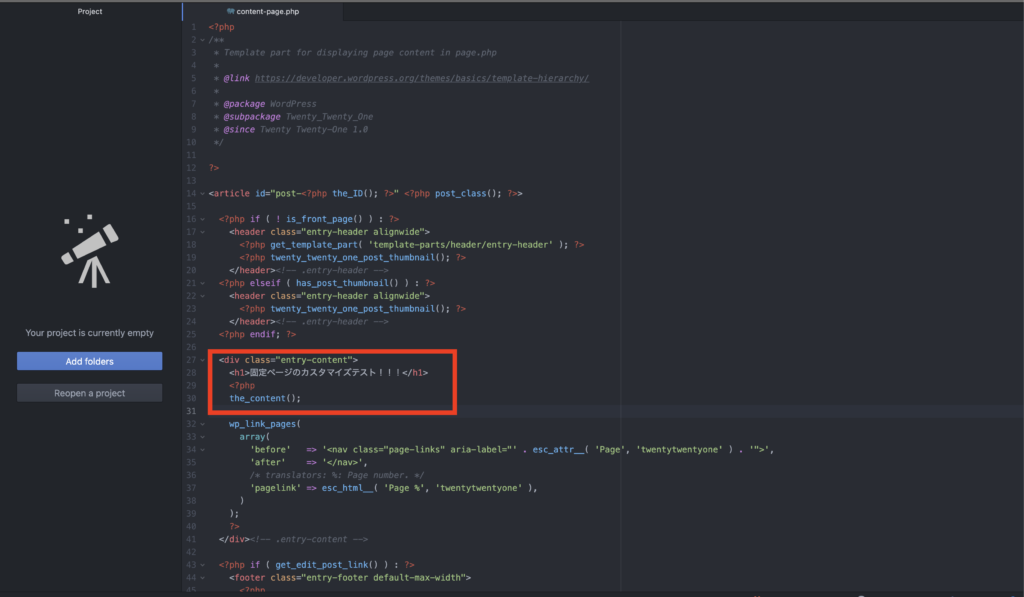Click the h1 固定ページのカスタマイズテスト line
1024x597 pixels.
point(328,372)
